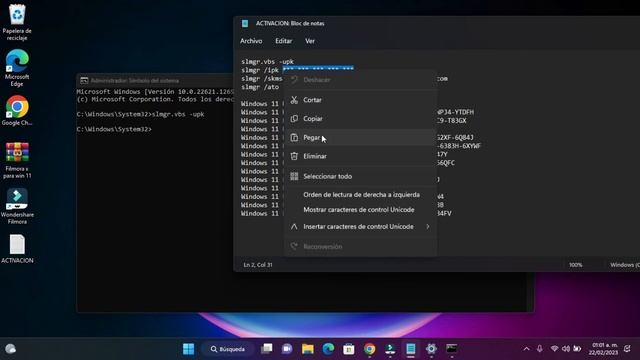Open the battery status tray icon
Viewport: 640px width, 360px height.
(x=577, y=349)
